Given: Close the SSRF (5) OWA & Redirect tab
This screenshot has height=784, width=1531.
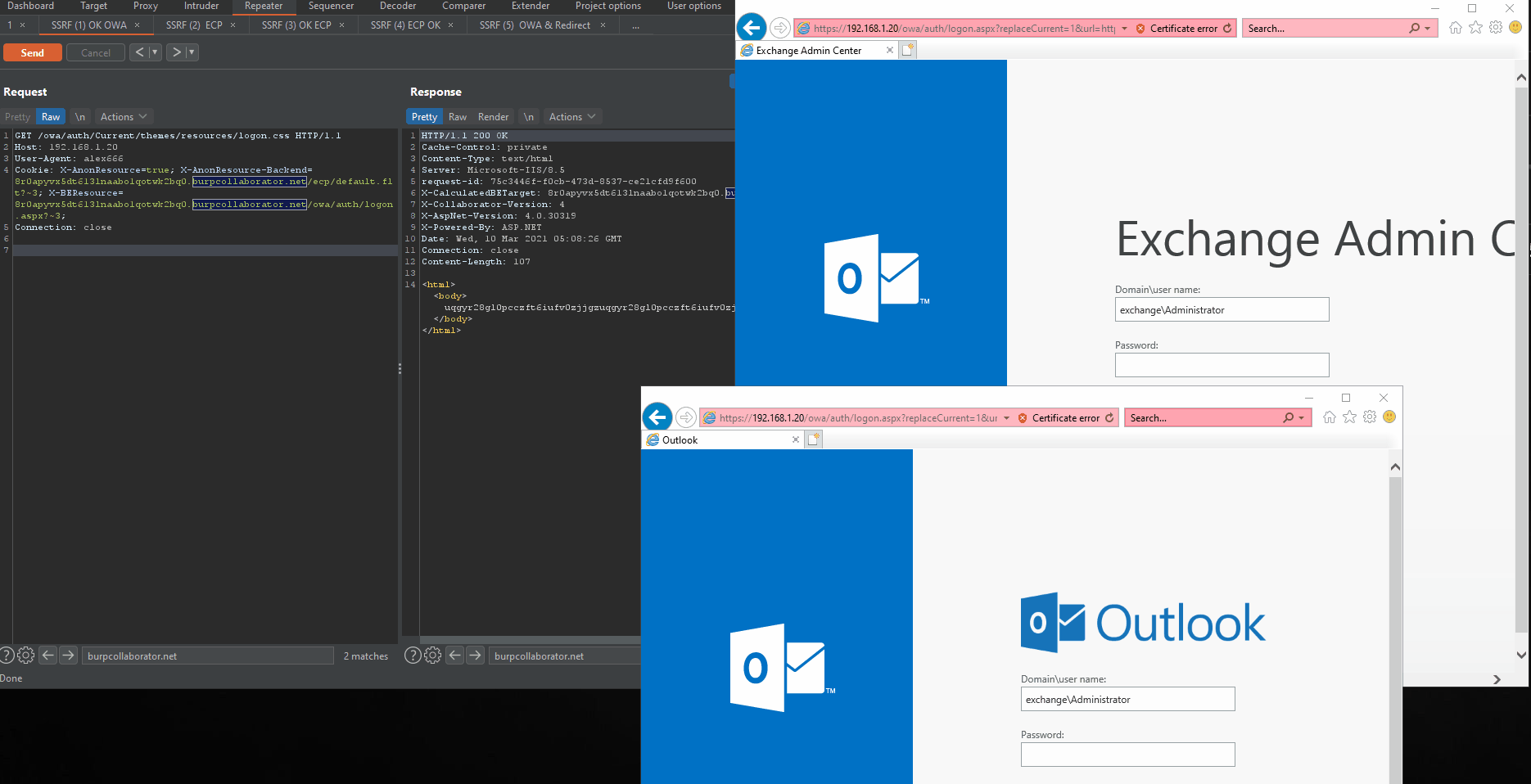Looking at the screenshot, I should click(x=603, y=25).
